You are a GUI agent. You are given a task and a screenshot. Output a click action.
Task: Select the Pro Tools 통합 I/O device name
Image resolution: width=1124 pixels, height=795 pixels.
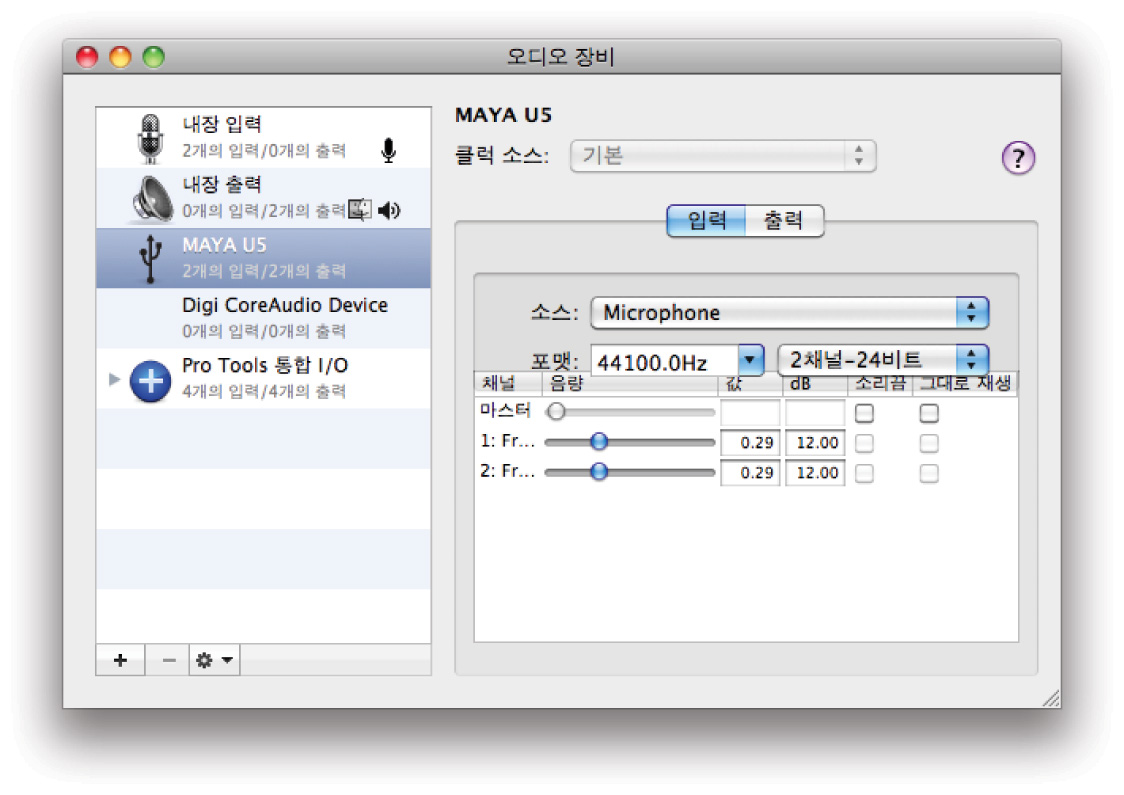265,366
